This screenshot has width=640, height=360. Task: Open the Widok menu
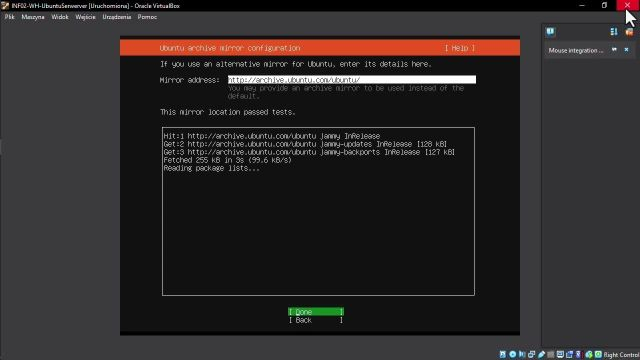click(x=60, y=17)
